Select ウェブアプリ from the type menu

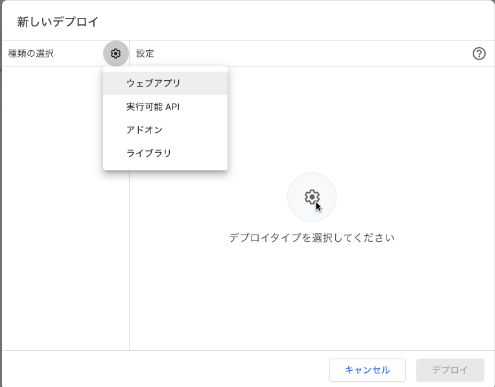(165, 83)
